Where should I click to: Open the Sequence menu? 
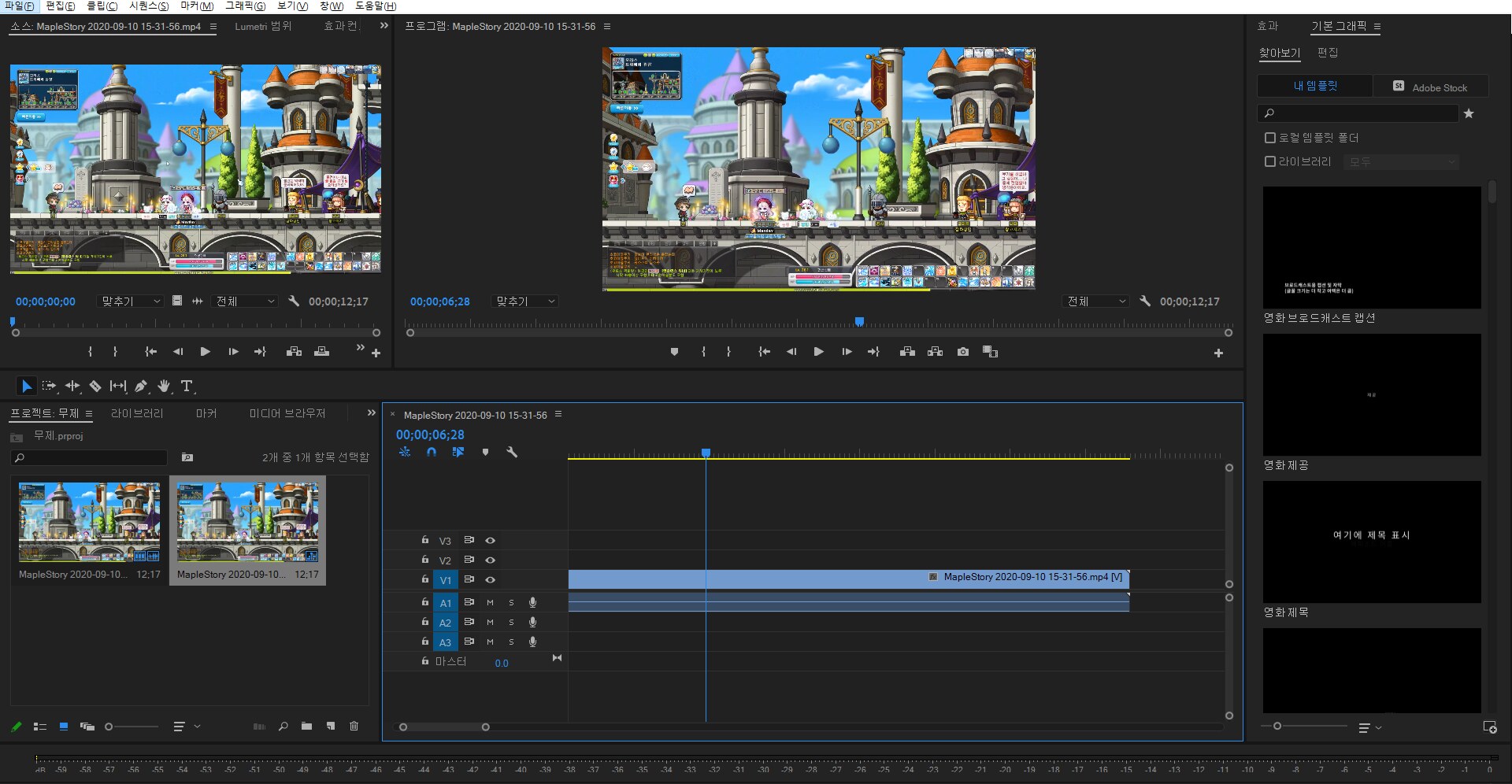149,6
